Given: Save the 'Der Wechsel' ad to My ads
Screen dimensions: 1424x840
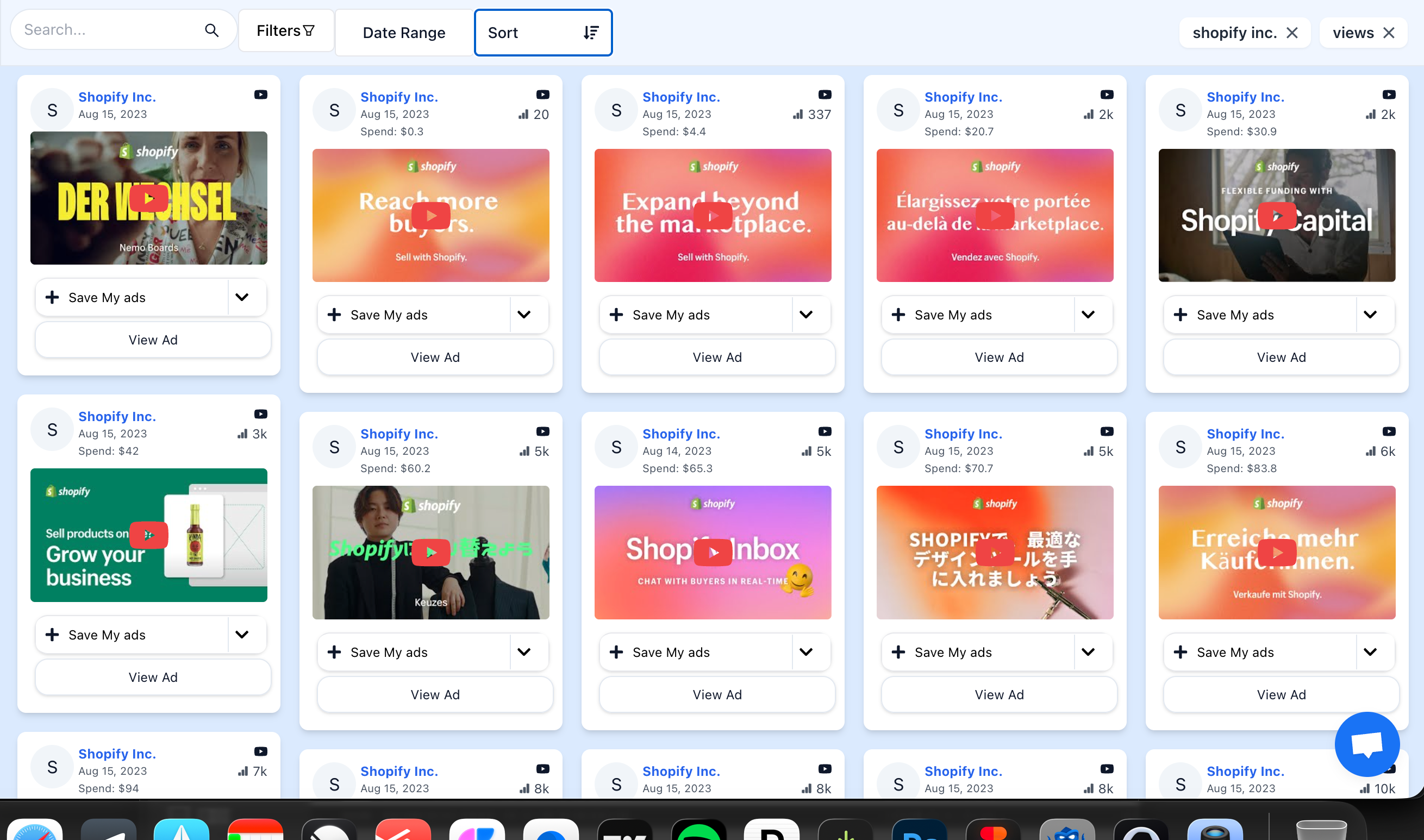Looking at the screenshot, I should 132,297.
